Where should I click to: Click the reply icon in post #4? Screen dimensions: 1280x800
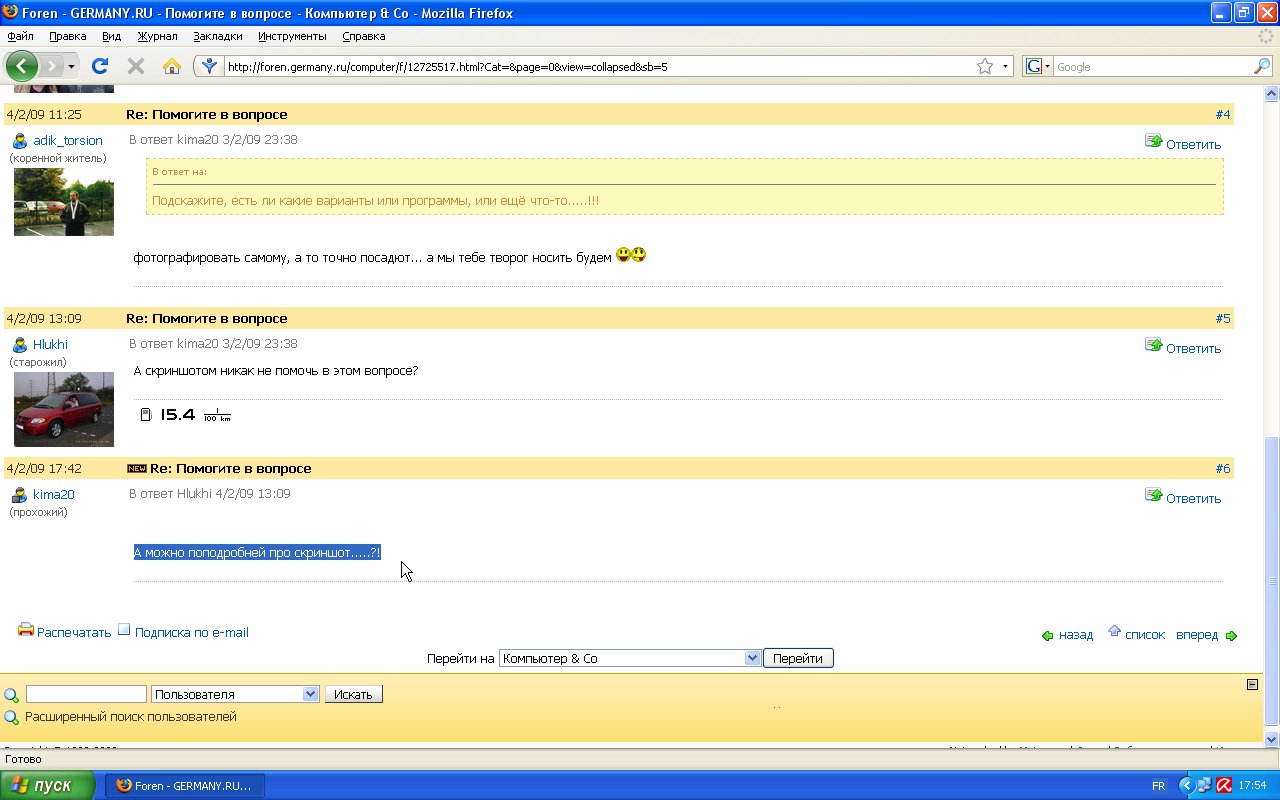point(1154,141)
